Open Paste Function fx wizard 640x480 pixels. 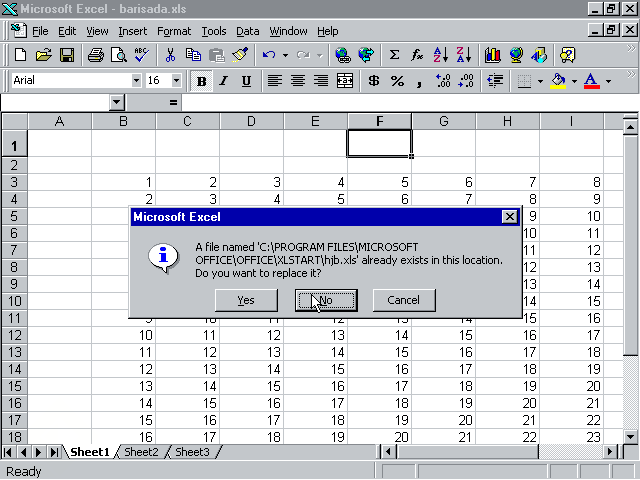click(417, 55)
